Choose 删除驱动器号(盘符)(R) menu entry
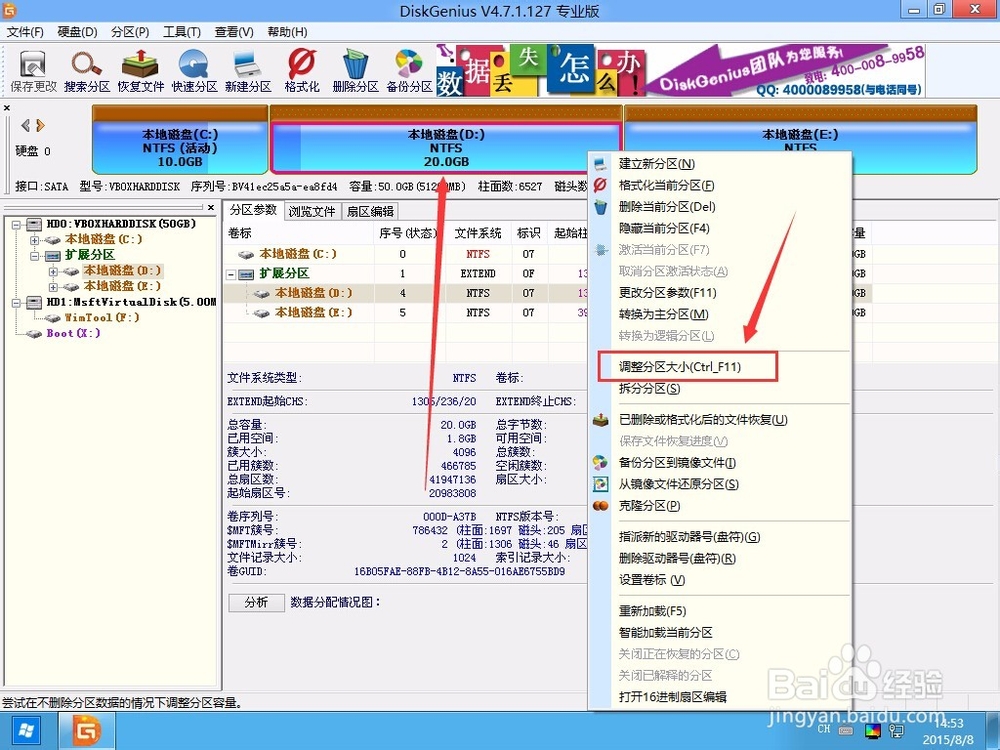 [x=719, y=559]
